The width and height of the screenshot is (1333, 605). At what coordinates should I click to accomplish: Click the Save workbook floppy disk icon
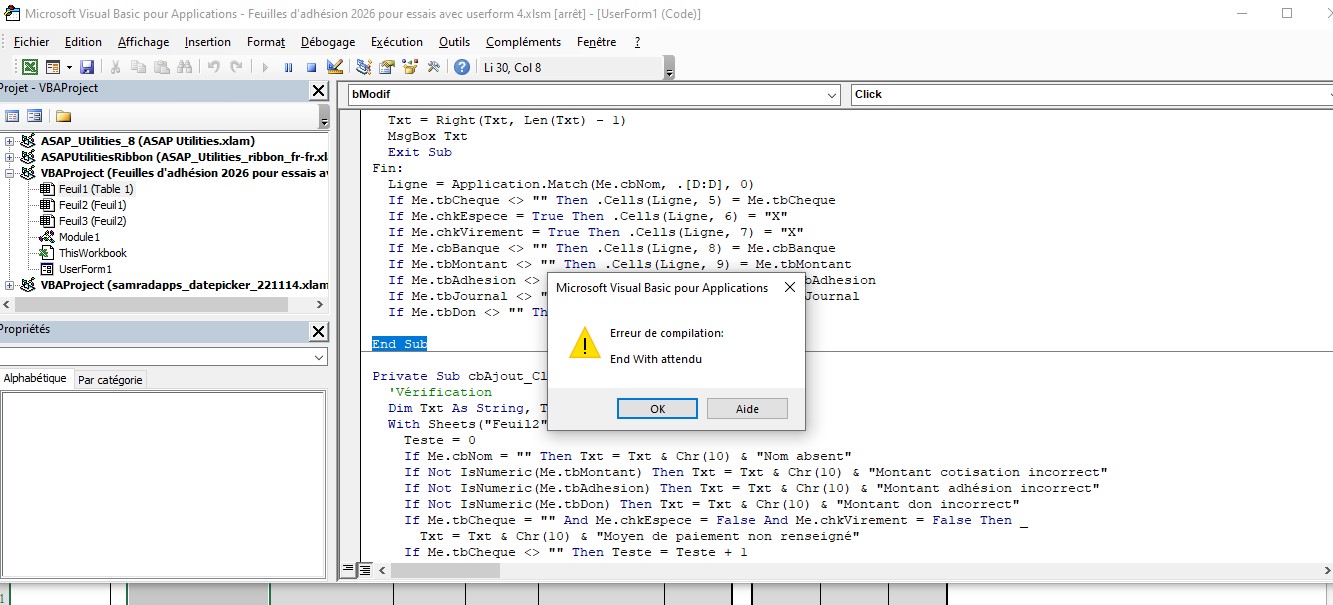click(x=87, y=67)
